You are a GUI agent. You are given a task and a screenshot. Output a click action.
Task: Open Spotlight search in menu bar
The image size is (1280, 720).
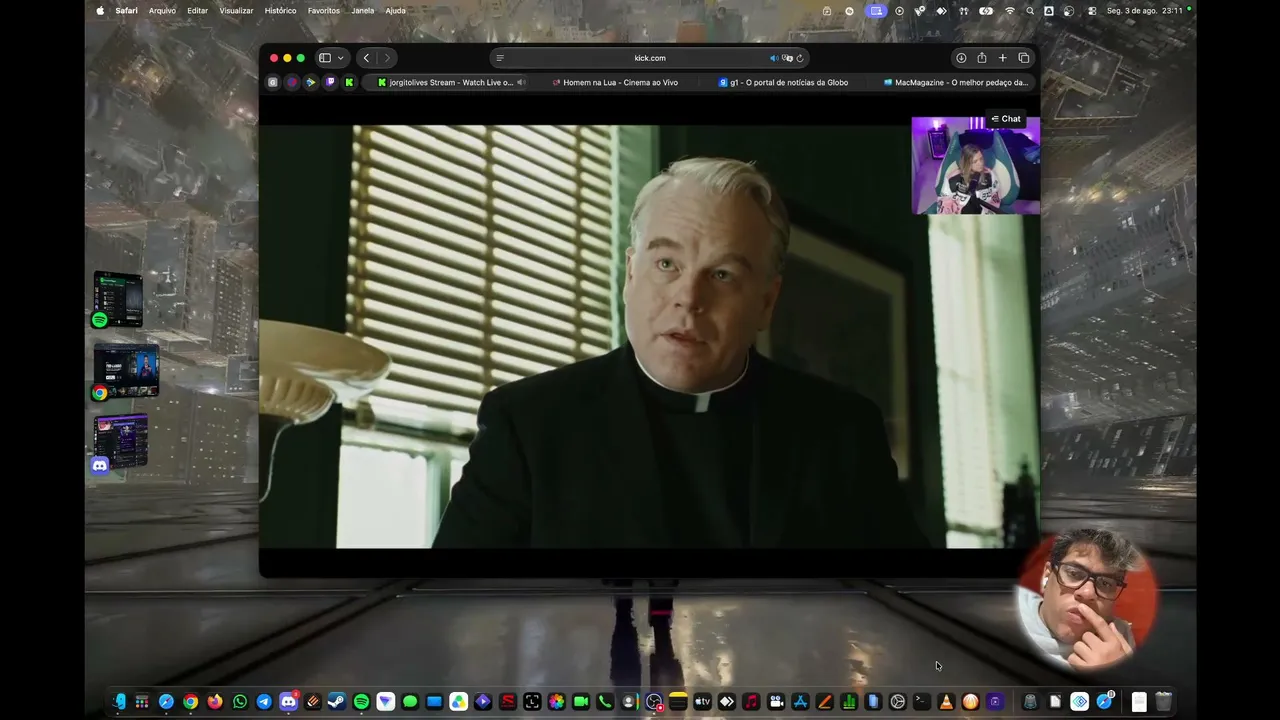pos(1030,11)
